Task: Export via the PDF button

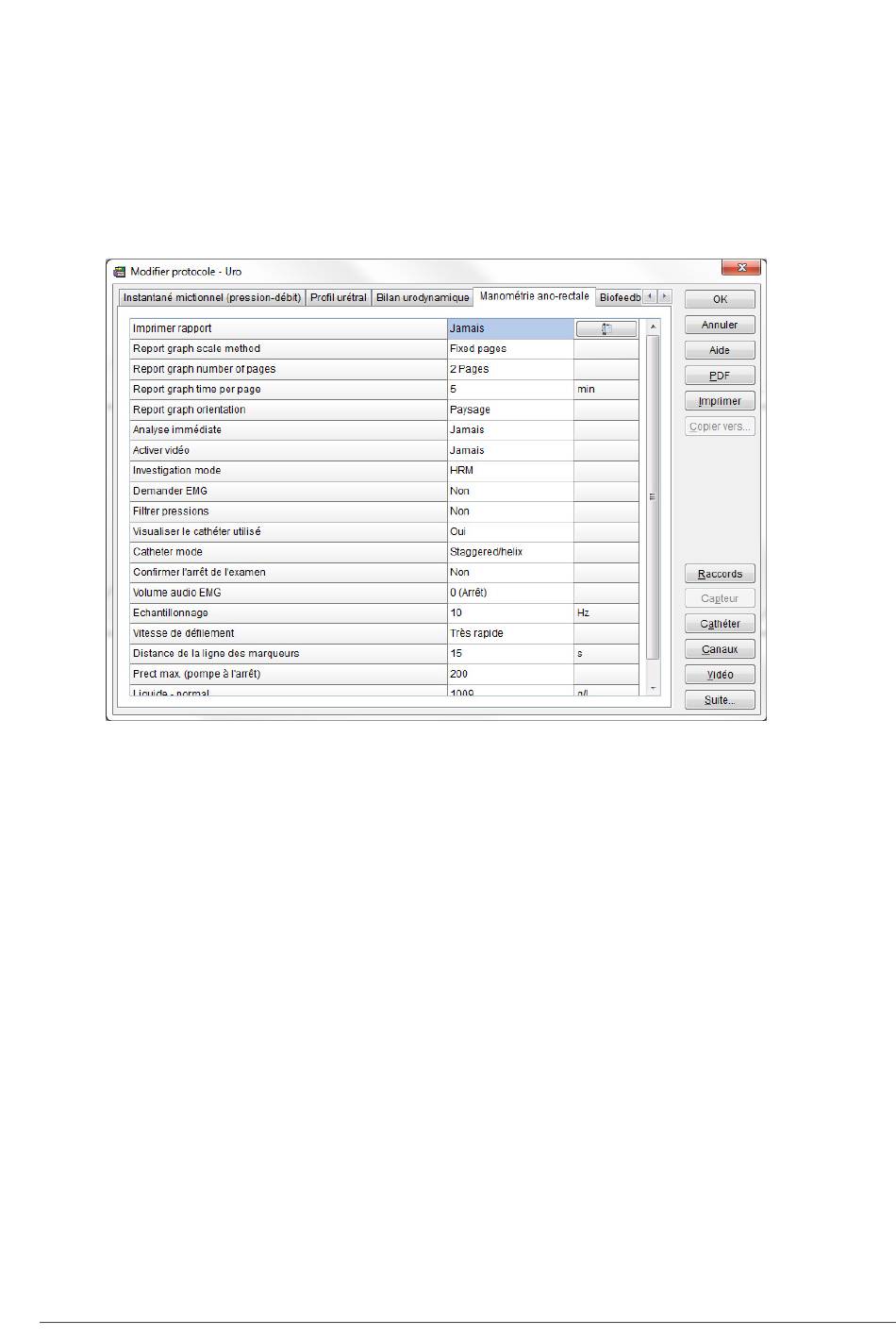Action: point(720,376)
